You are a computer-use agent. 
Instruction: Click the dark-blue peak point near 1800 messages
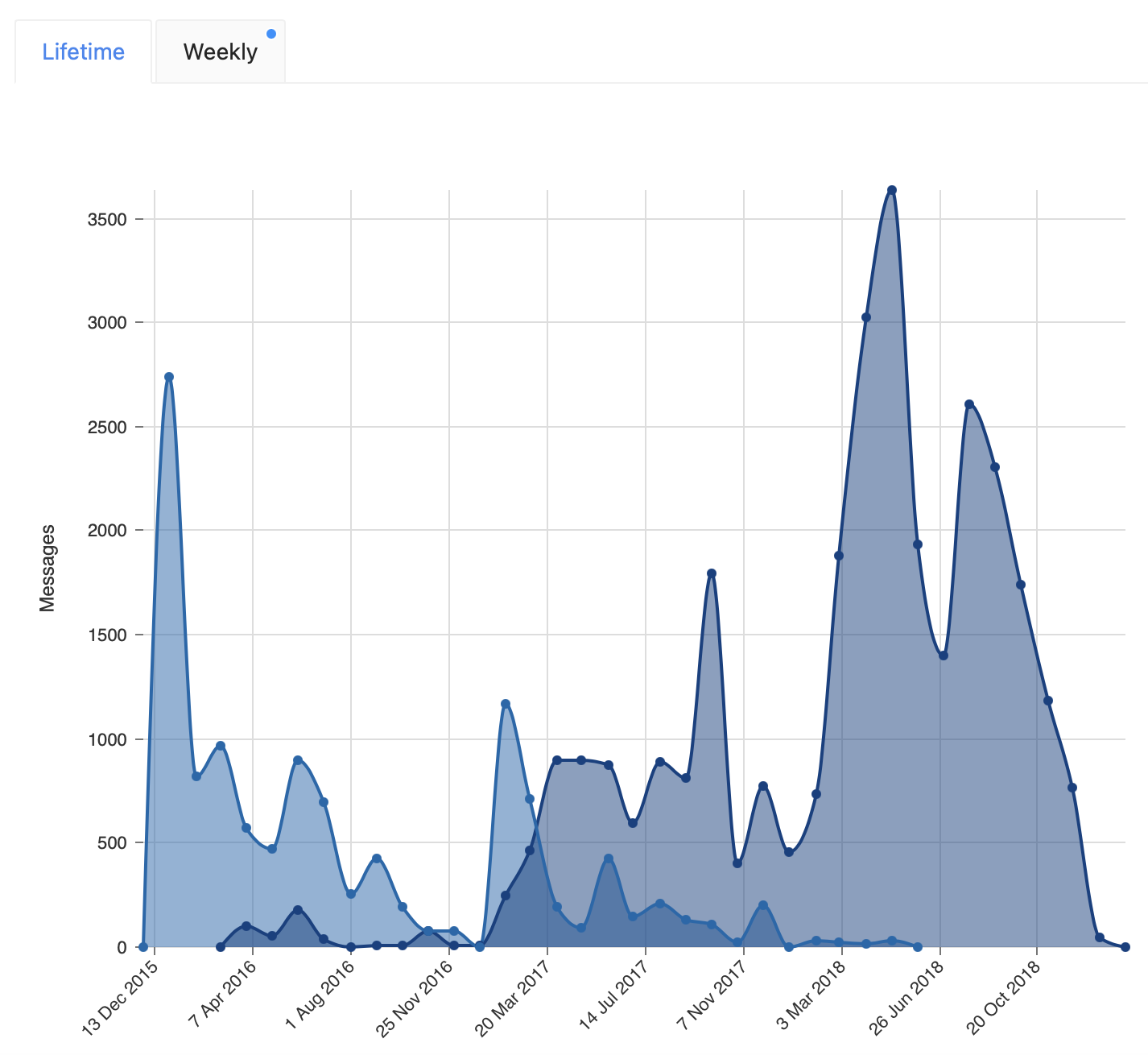712,573
